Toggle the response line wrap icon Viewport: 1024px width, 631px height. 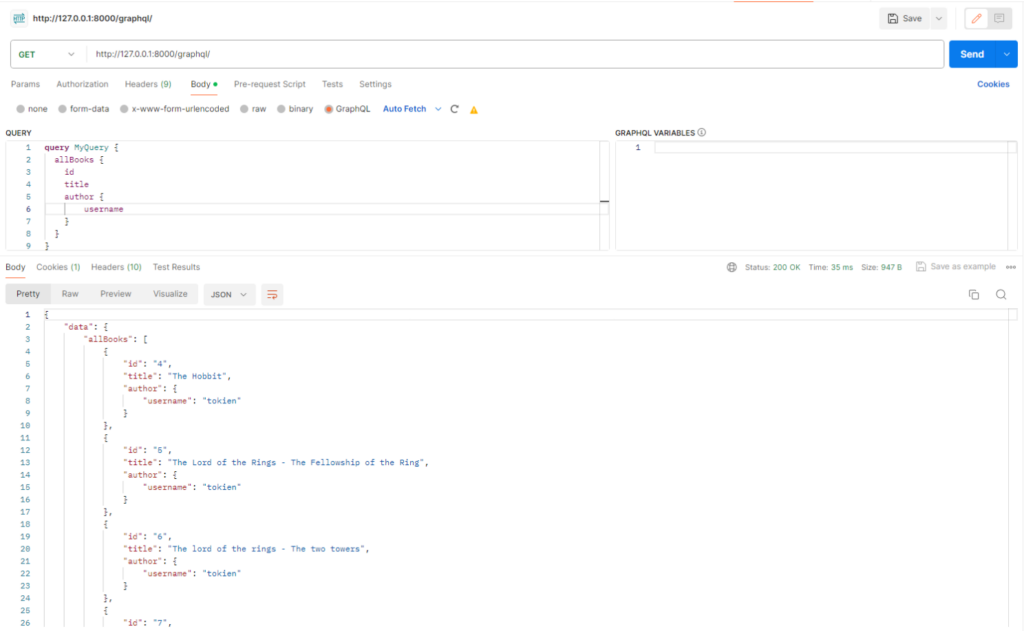tap(272, 295)
